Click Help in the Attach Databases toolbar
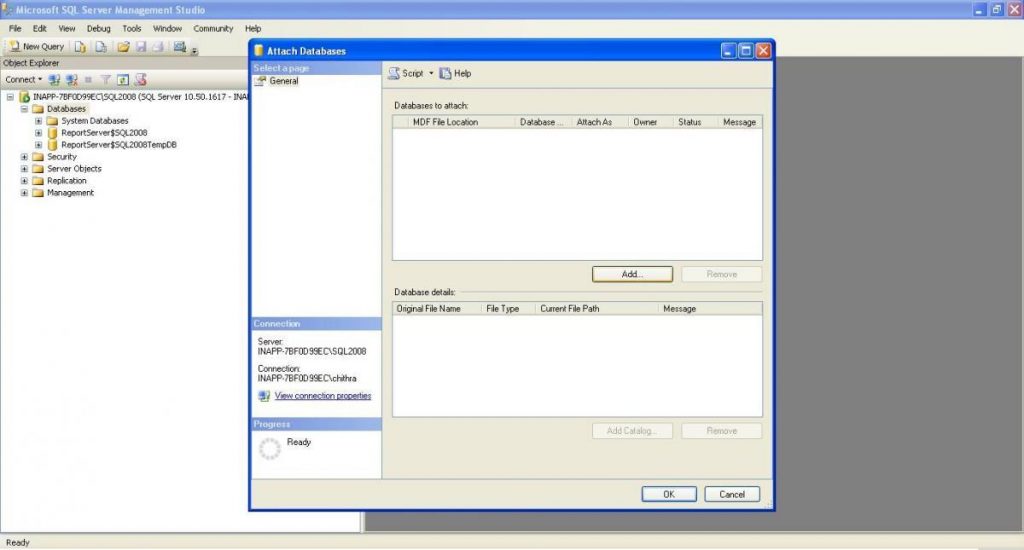The width and height of the screenshot is (1024, 550). [455, 74]
